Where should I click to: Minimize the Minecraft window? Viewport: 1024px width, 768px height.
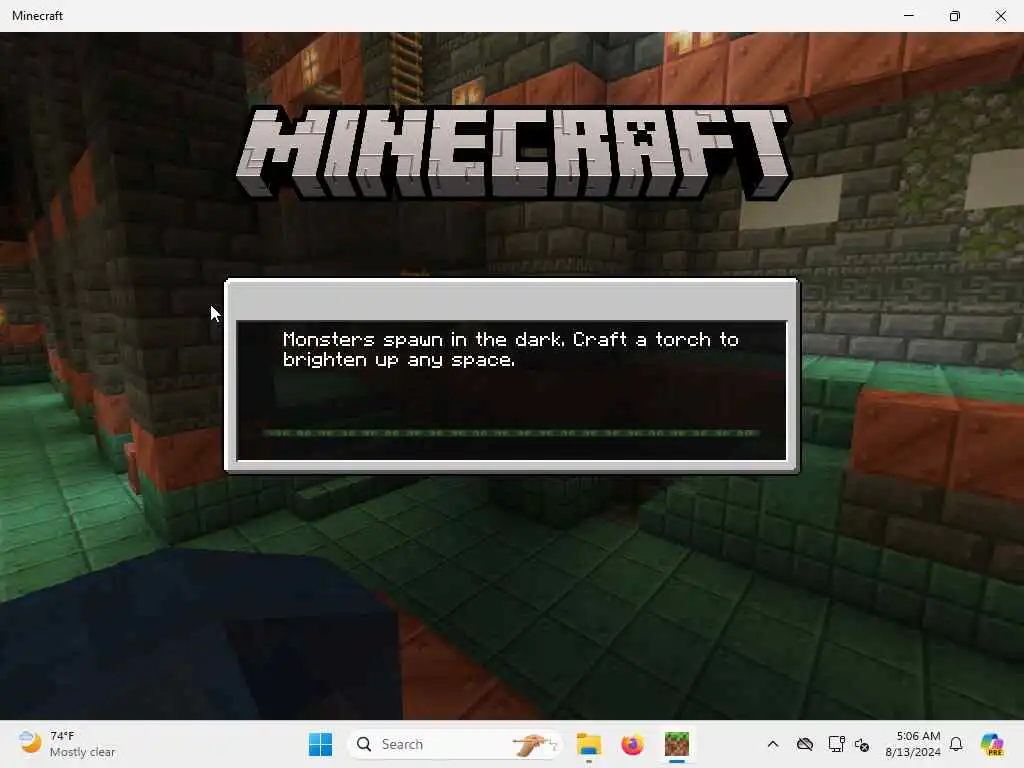908,16
